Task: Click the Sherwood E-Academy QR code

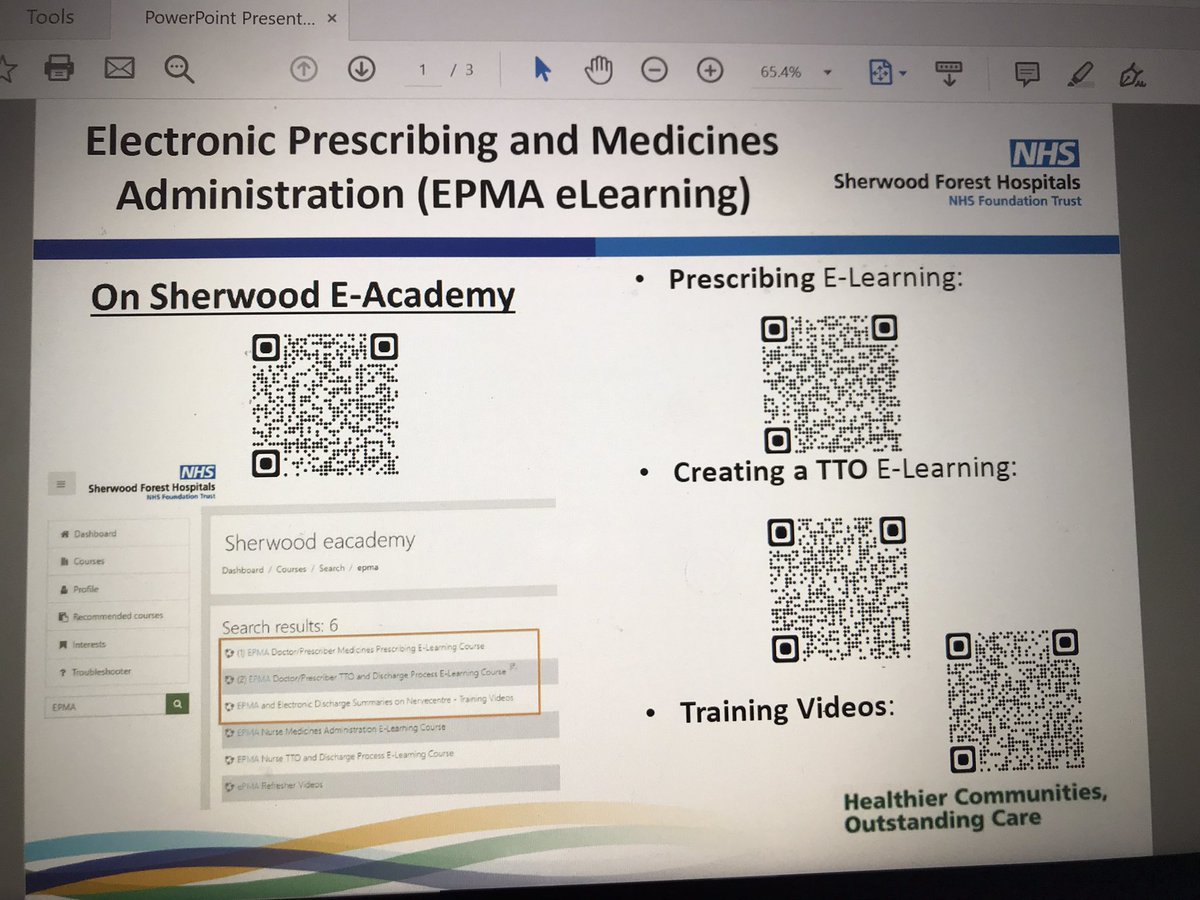Action: click(x=324, y=404)
